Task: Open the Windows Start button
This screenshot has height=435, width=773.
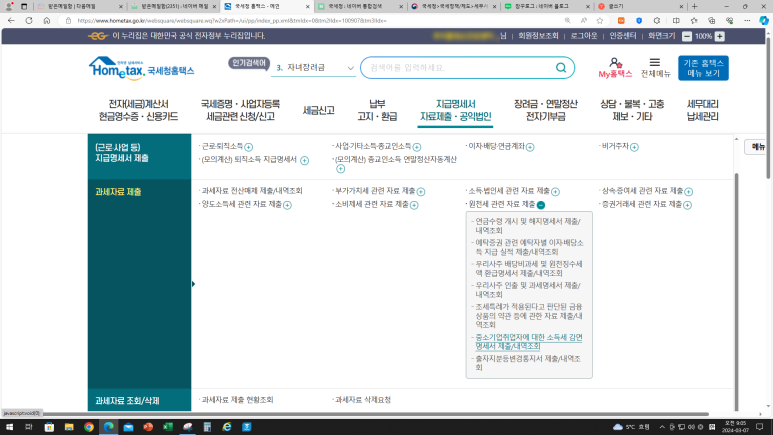Action: tap(9, 427)
